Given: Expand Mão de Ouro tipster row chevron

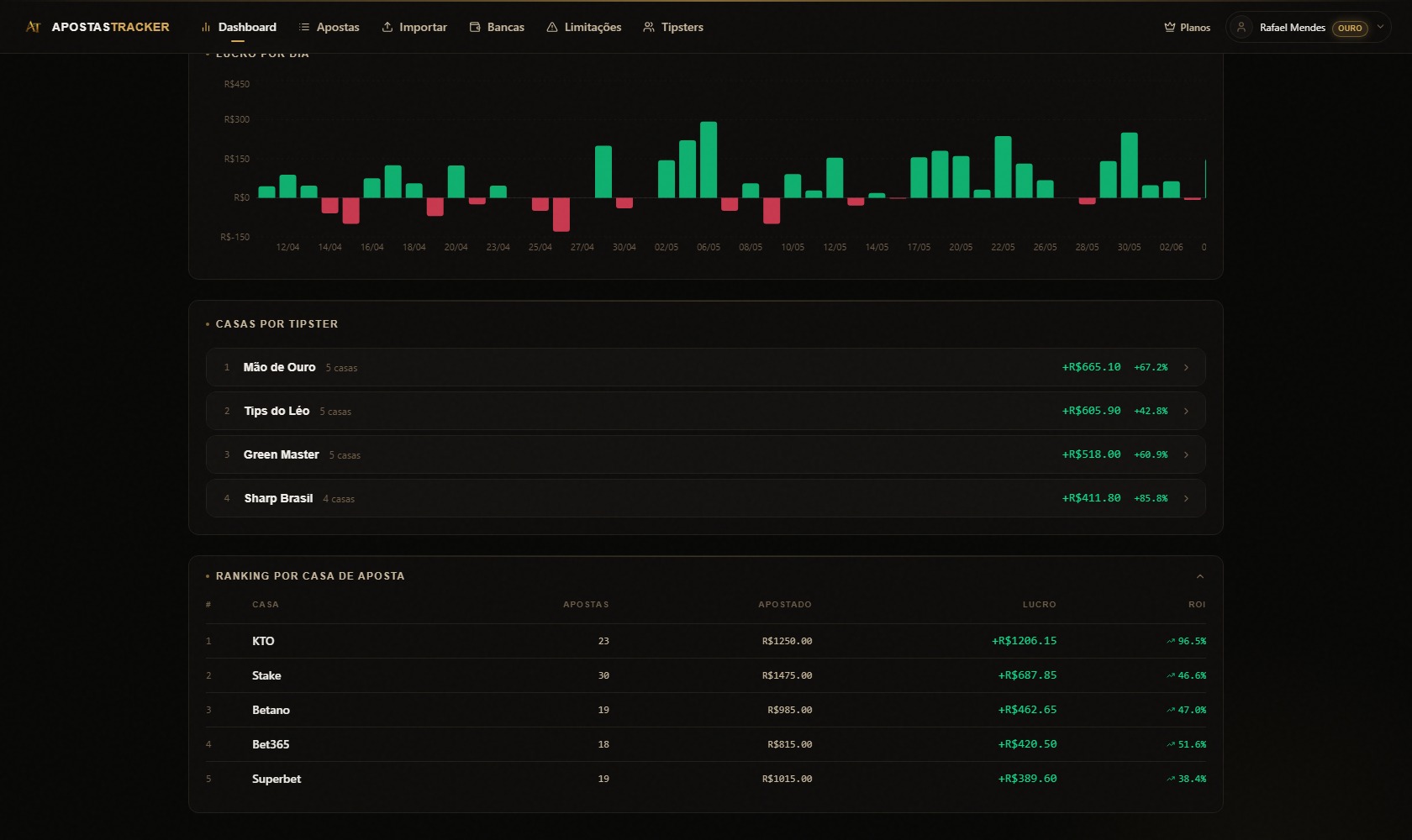Looking at the screenshot, I should coord(1186,367).
